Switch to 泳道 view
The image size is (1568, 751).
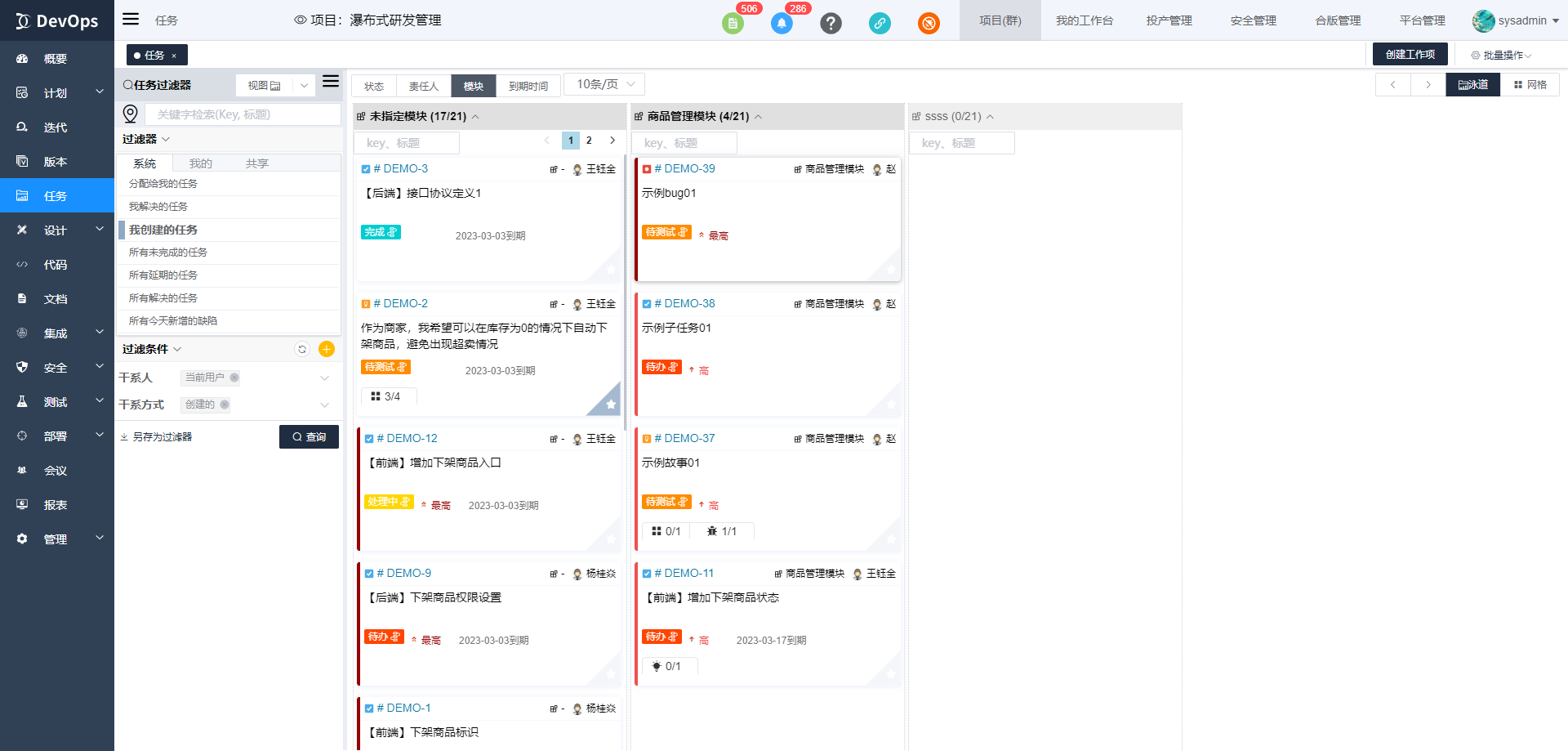[1472, 84]
